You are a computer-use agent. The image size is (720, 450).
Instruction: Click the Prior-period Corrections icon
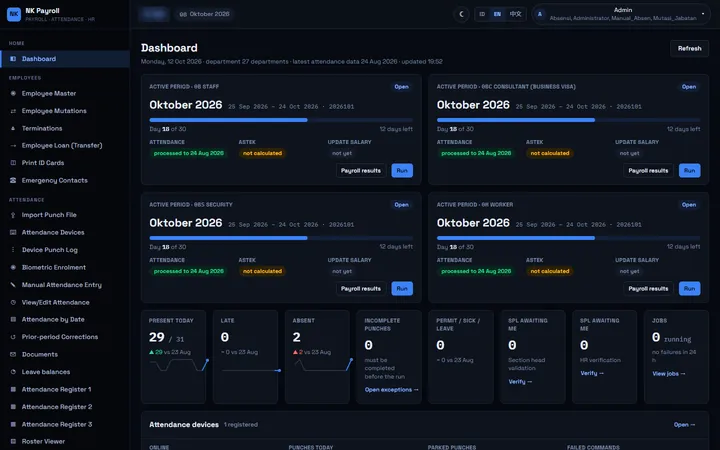pos(13,337)
